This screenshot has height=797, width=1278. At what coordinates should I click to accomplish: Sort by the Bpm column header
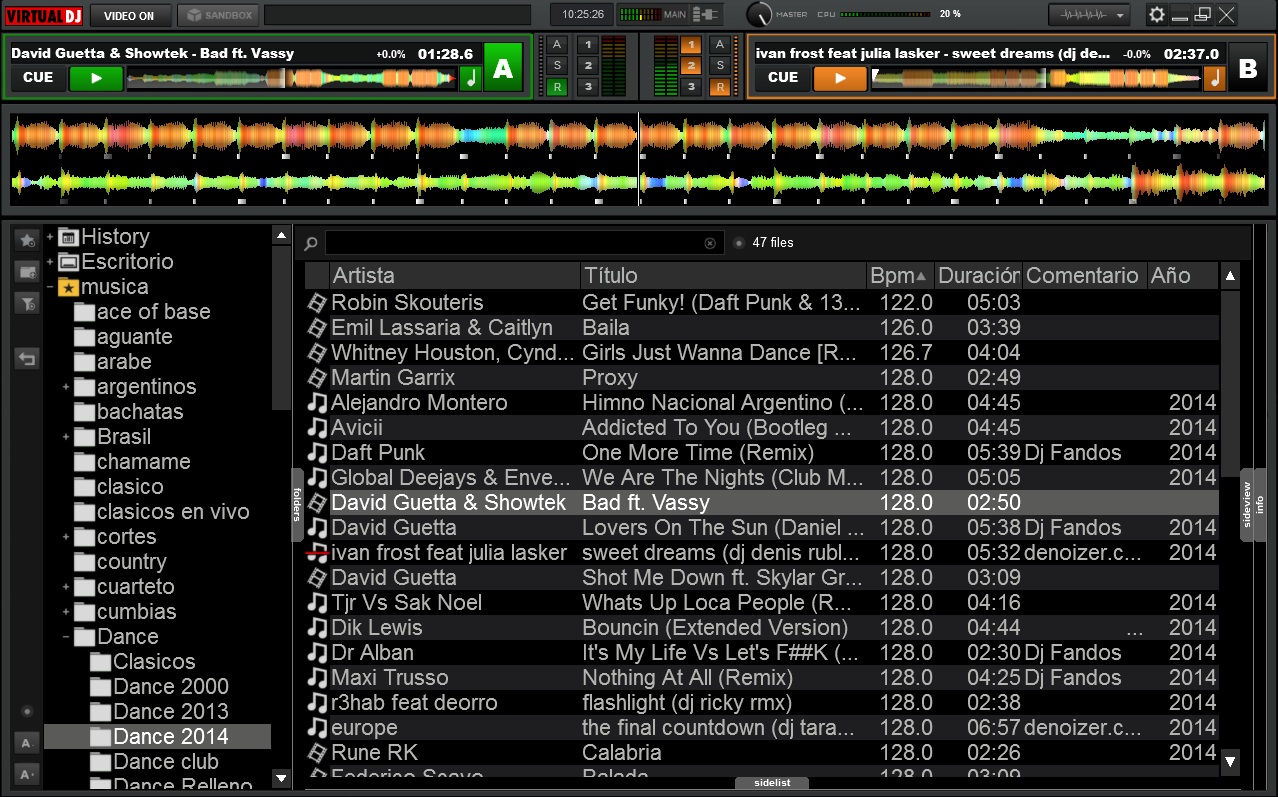tap(899, 275)
